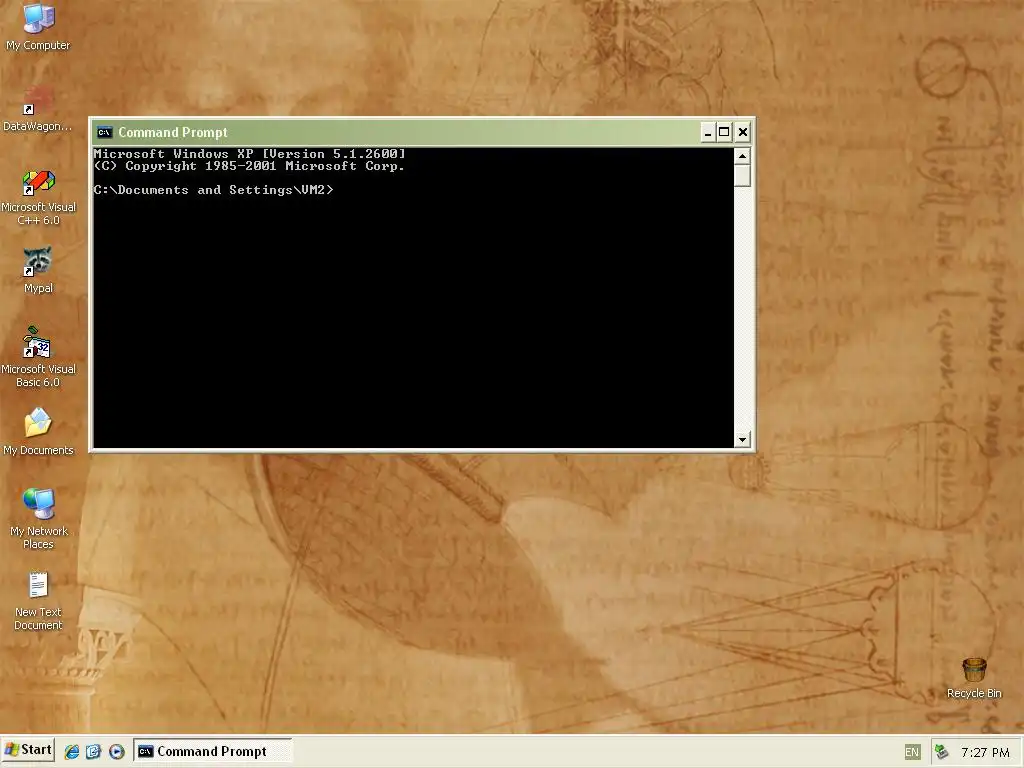Click Command Prompt scrollbar up arrow

click(742, 156)
